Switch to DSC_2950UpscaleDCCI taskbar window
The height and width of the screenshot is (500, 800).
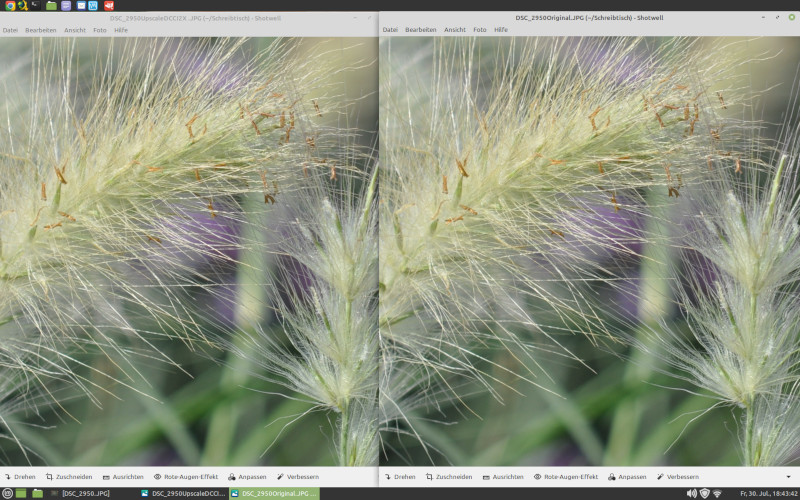pyautogui.click(x=183, y=493)
